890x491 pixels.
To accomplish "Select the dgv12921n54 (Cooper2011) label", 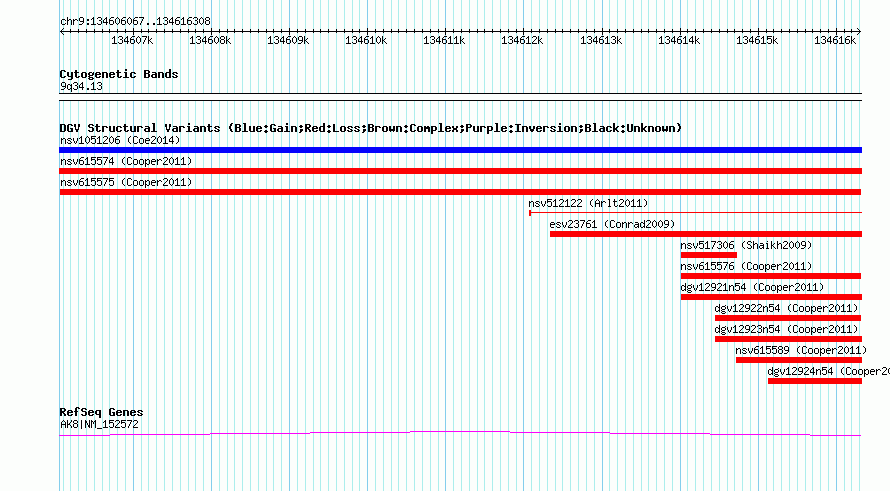I will pos(752,287).
